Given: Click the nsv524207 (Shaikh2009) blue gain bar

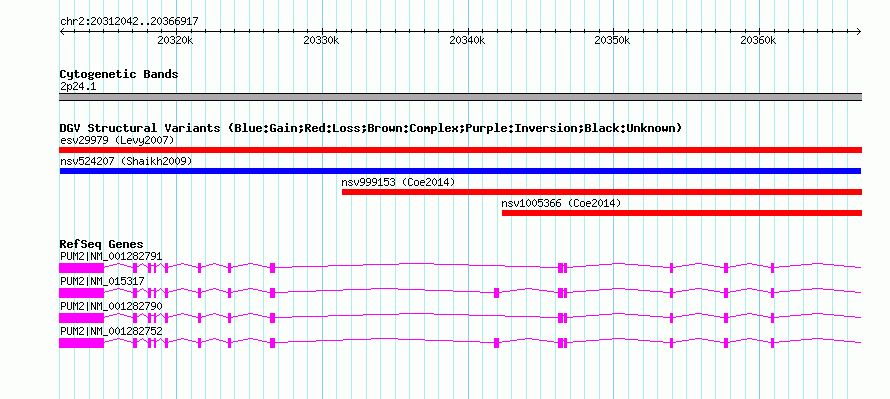Looking at the screenshot, I should pyautogui.click(x=460, y=171).
